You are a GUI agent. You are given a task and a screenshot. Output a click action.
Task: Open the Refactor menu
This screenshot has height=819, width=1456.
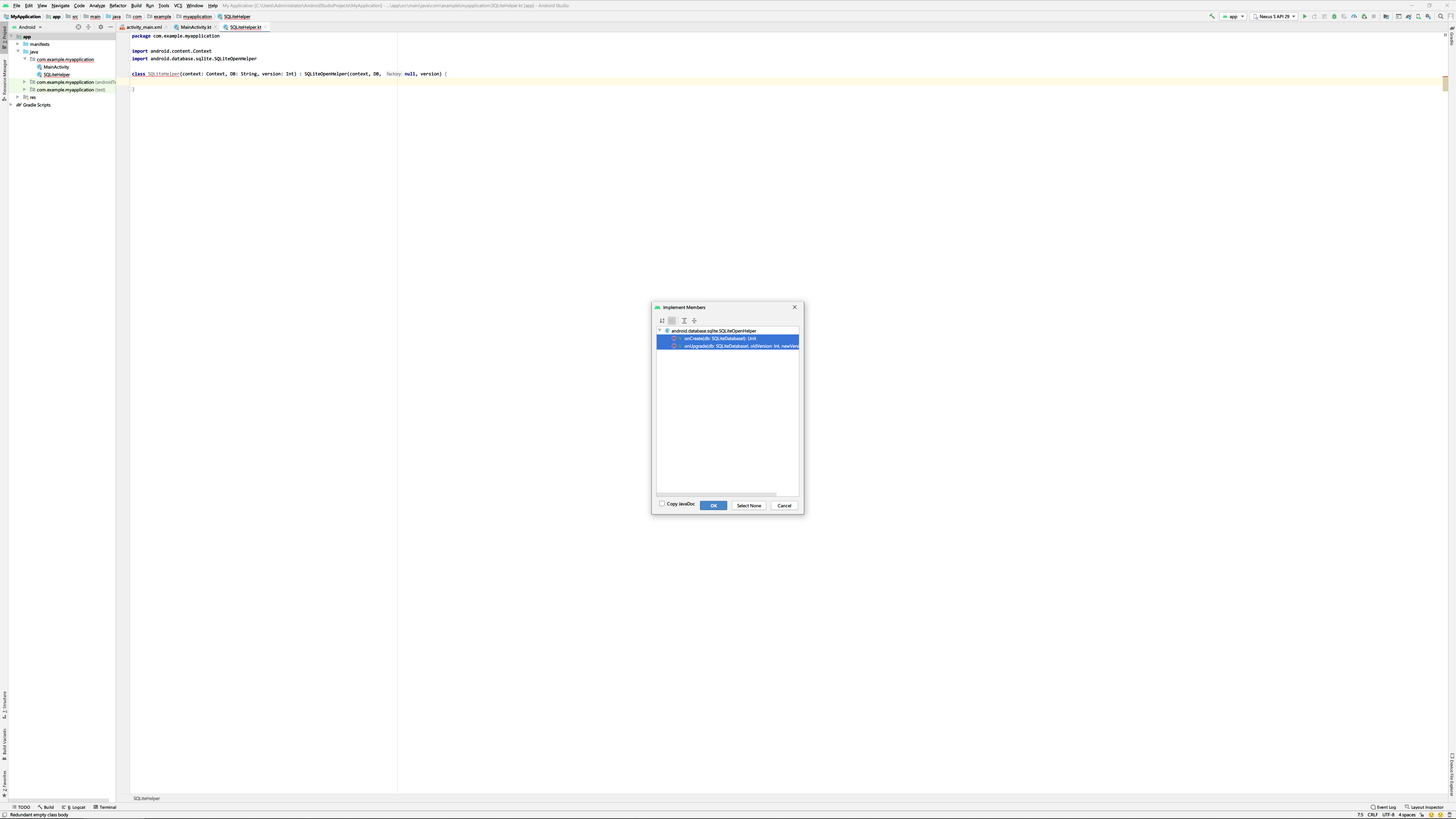coord(118,6)
